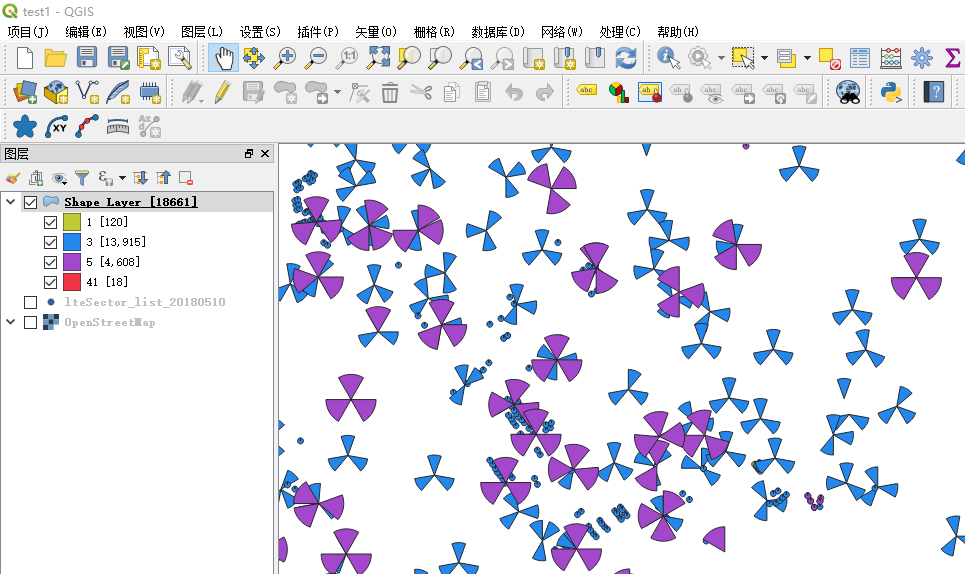Image resolution: width=965 pixels, height=574 pixels.
Task: Select the Shape Layer [18661] entry
Action: click(130, 202)
